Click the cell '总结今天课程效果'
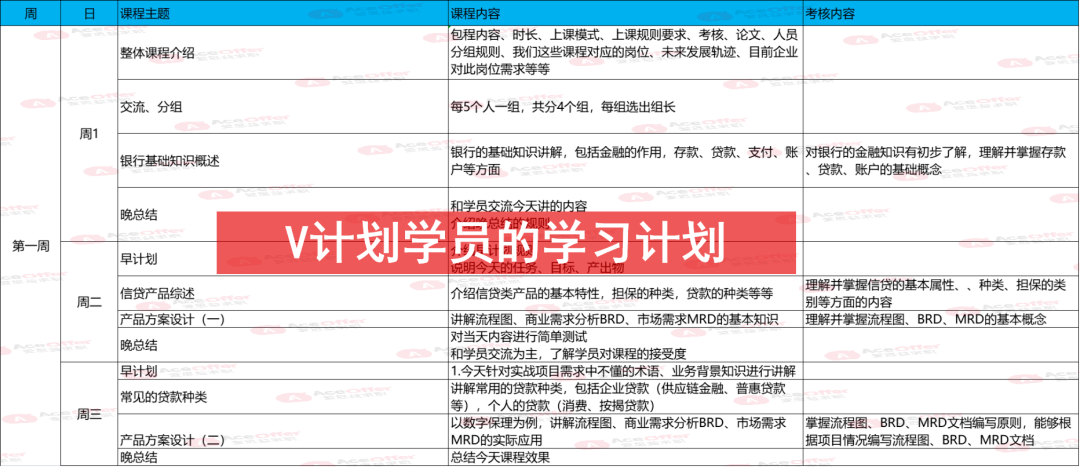The image size is (1080, 467). click(625, 457)
